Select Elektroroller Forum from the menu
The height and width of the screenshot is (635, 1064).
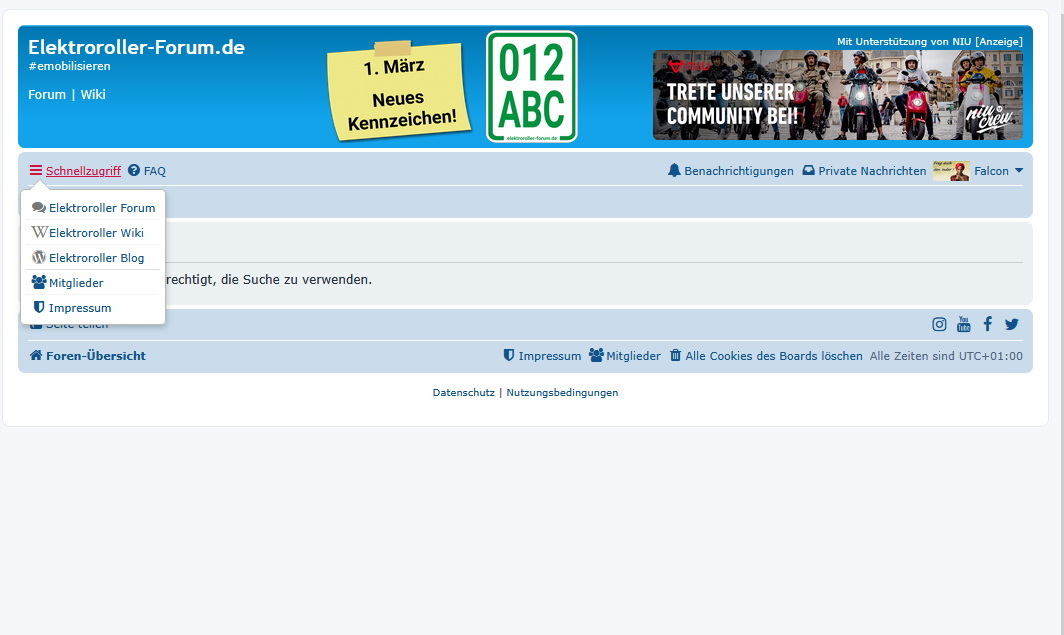tap(101, 208)
